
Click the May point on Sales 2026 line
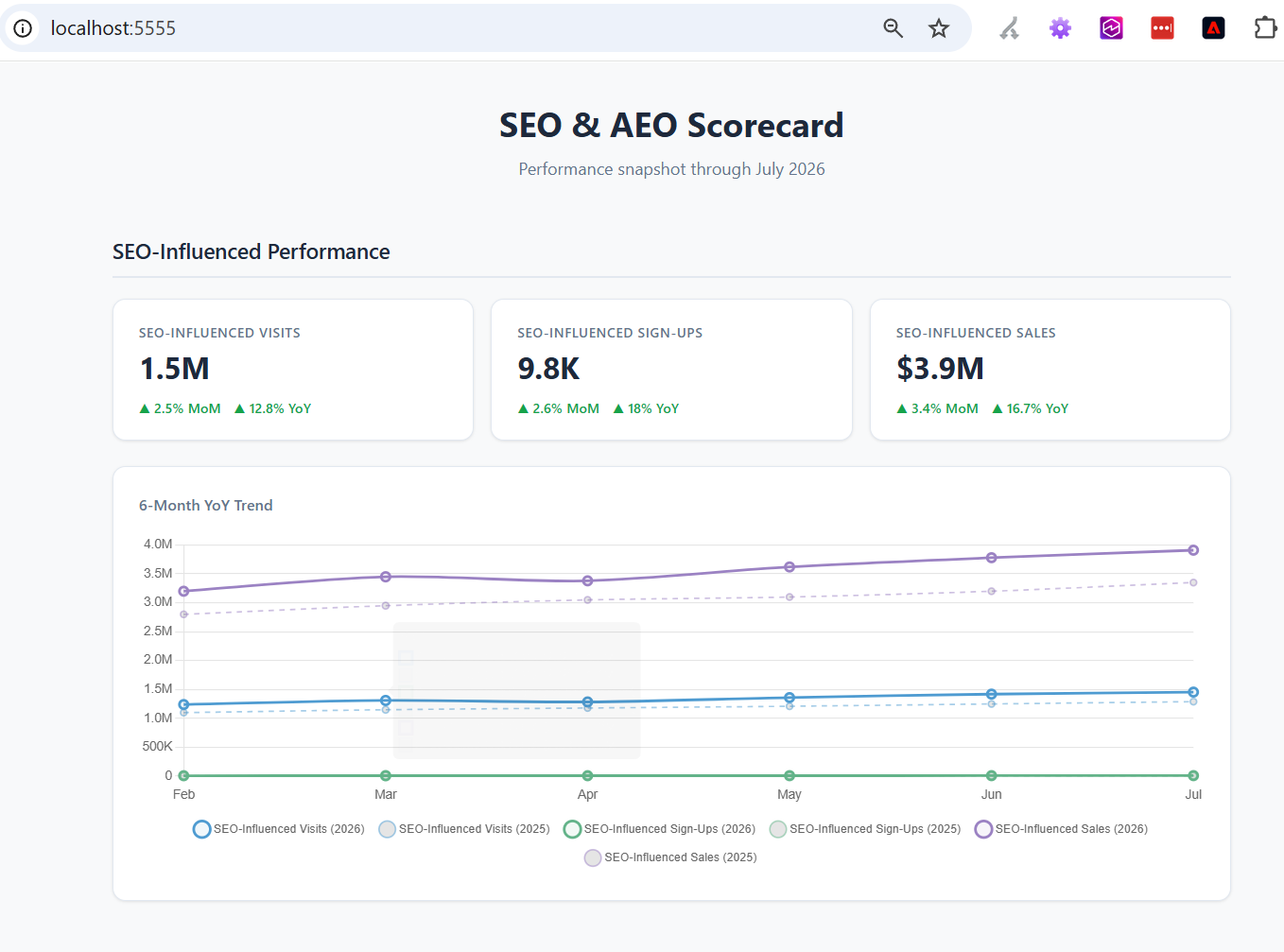[789, 567]
